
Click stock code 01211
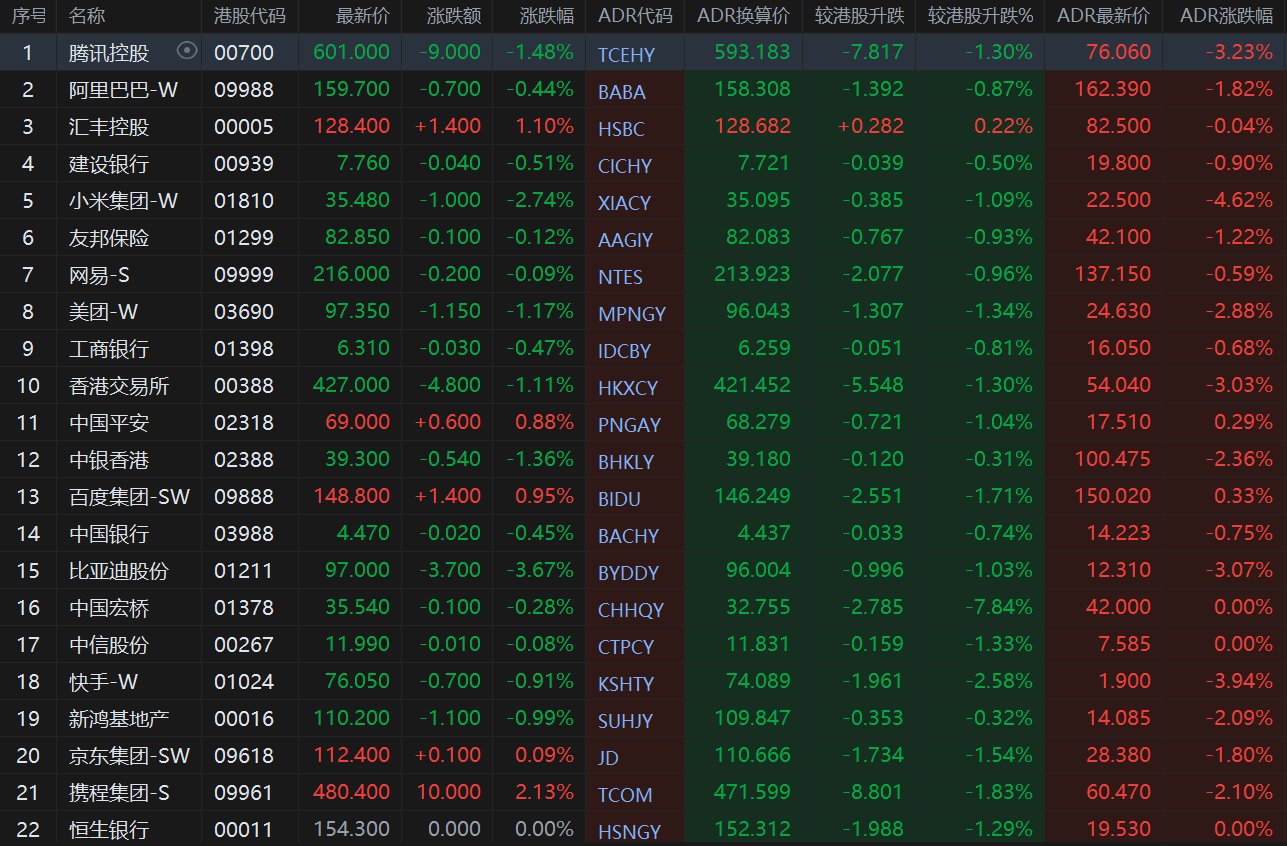244,571
